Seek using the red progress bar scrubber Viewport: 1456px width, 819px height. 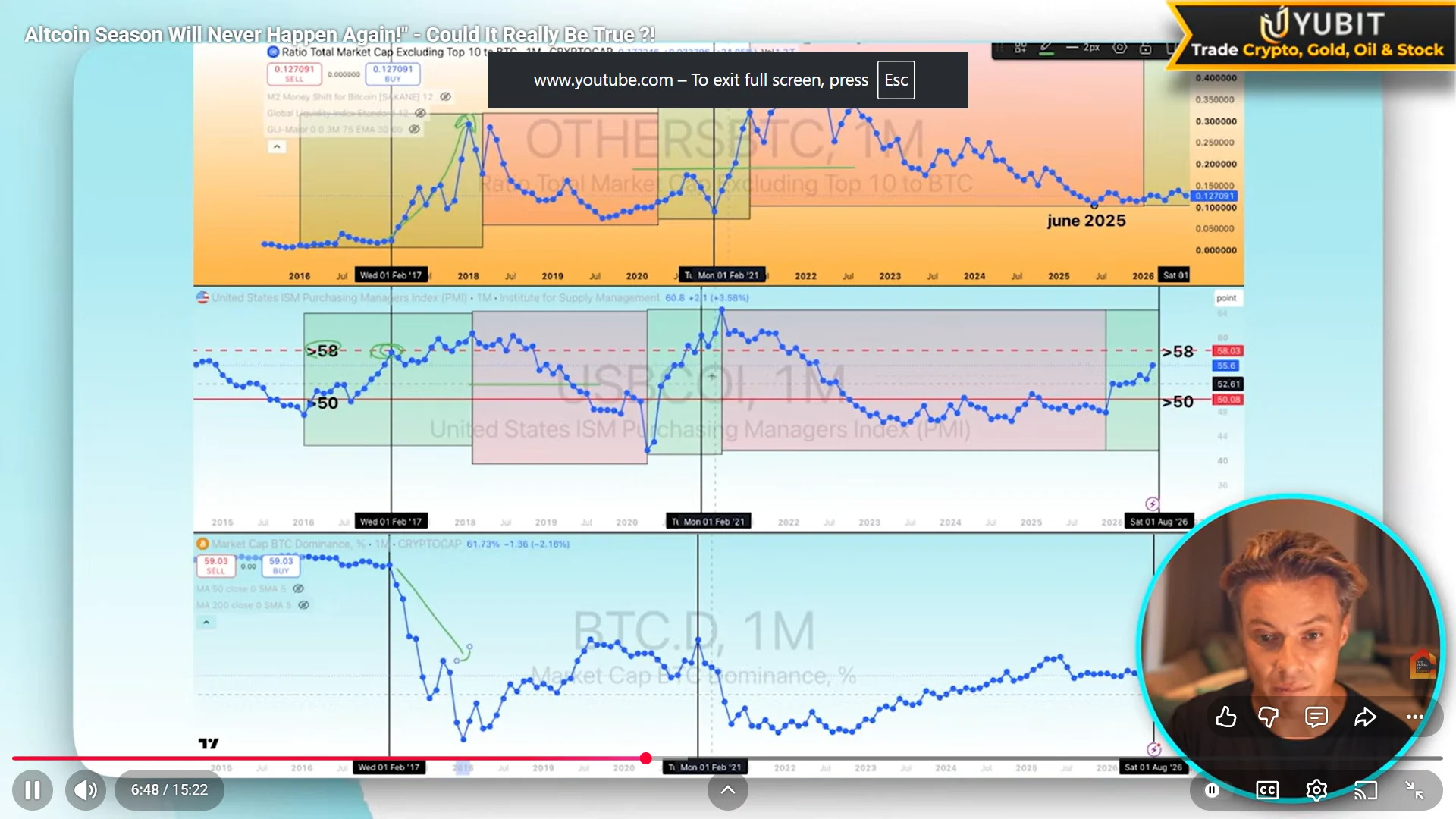click(x=645, y=758)
